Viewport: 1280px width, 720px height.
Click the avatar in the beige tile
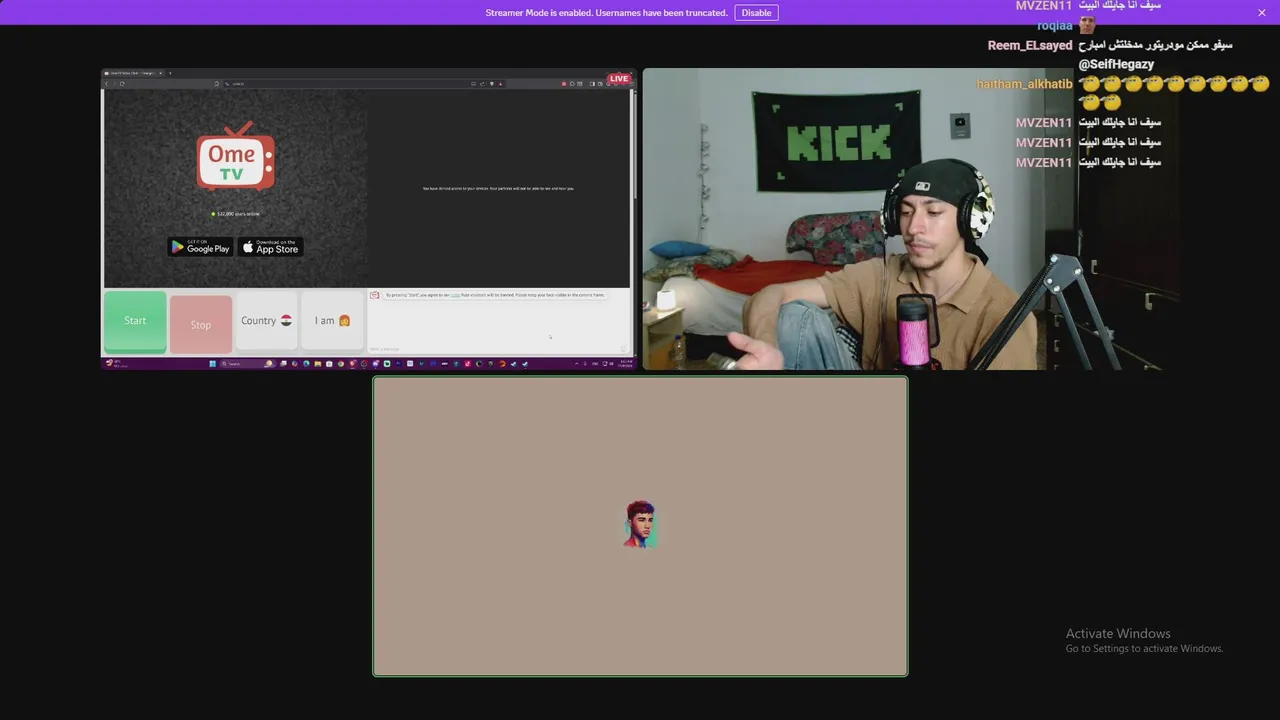[640, 525]
